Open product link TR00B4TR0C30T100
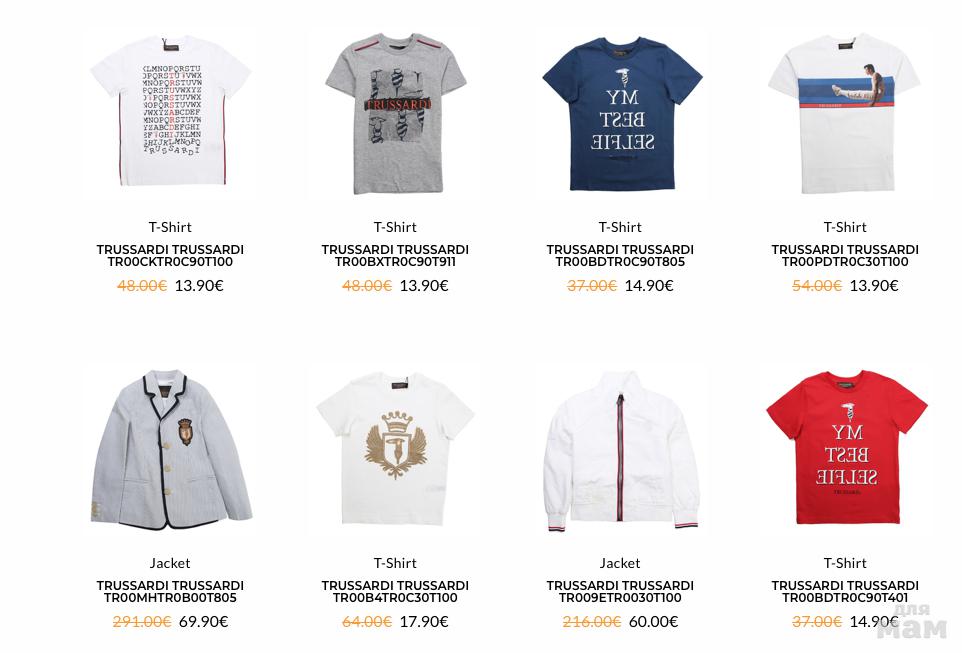This screenshot has height=653, width=962. [395, 598]
